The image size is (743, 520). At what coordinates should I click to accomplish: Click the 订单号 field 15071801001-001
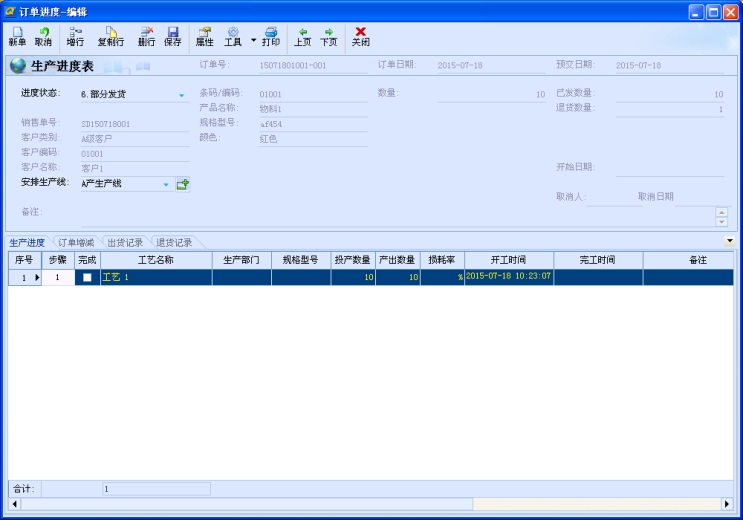[x=313, y=65]
